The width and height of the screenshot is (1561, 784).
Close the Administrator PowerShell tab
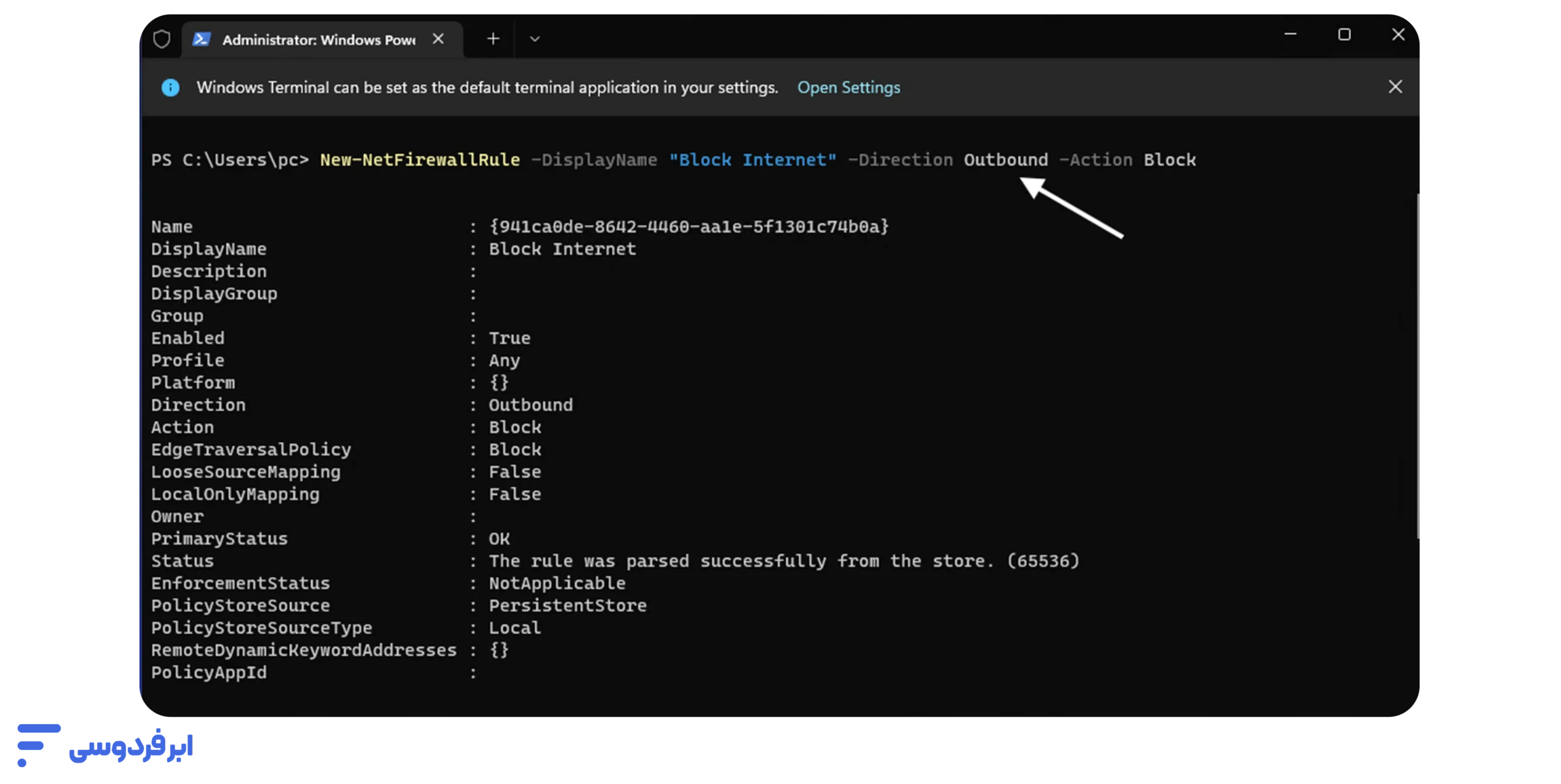coord(438,39)
